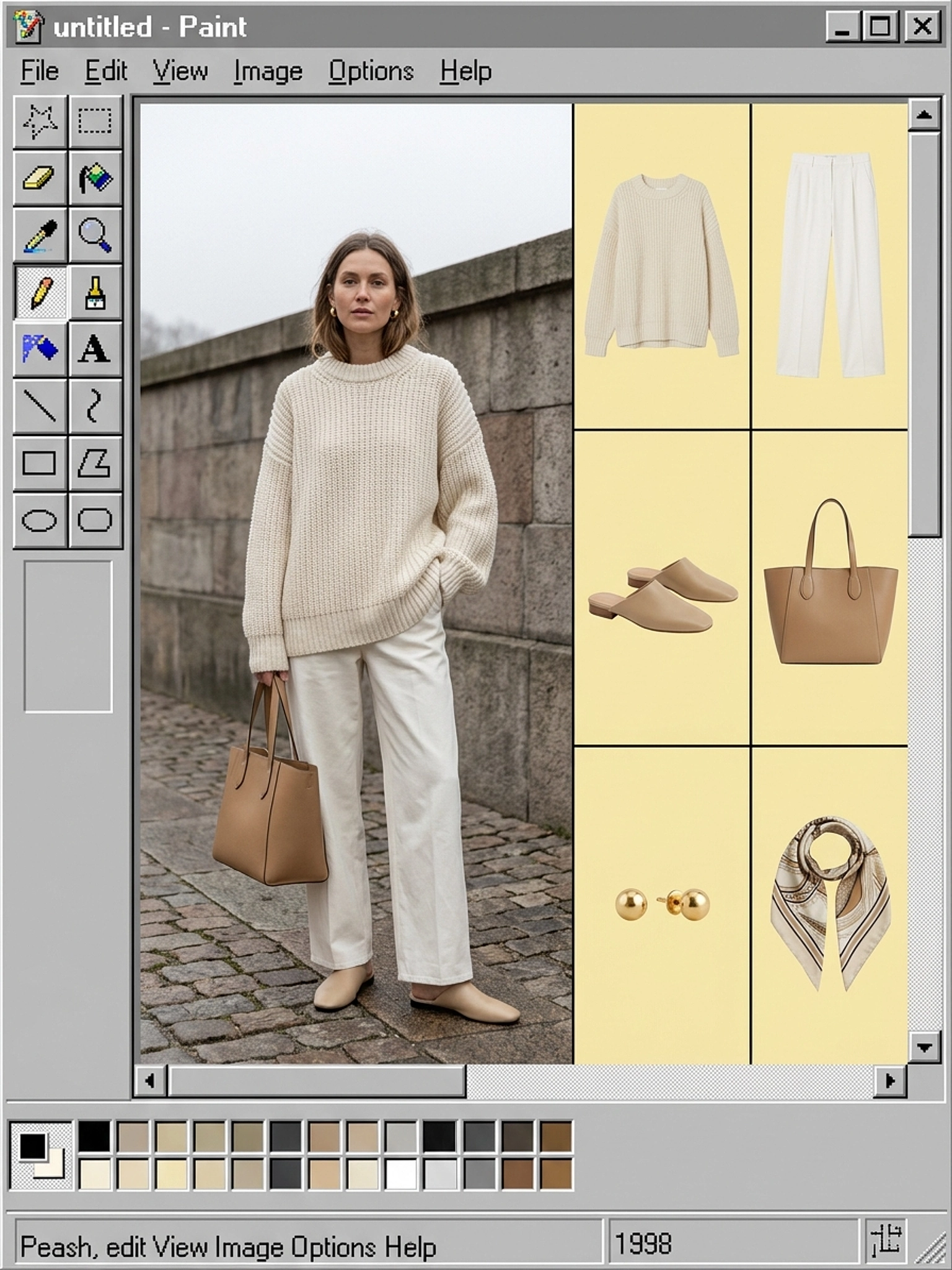Click the horizontal scrollbar left arrow

[x=150, y=1081]
